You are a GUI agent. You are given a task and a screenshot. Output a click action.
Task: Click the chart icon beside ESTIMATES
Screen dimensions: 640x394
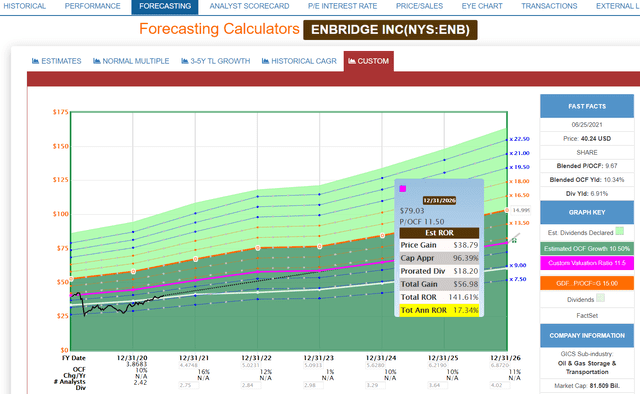tap(36, 61)
